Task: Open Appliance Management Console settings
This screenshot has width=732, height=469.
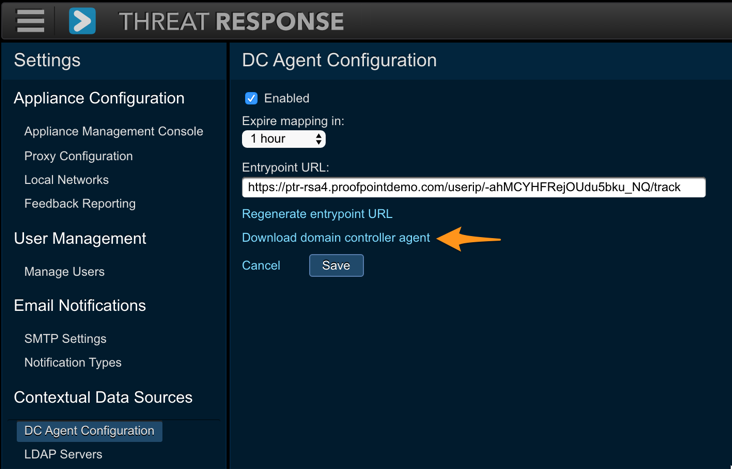Action: (113, 131)
